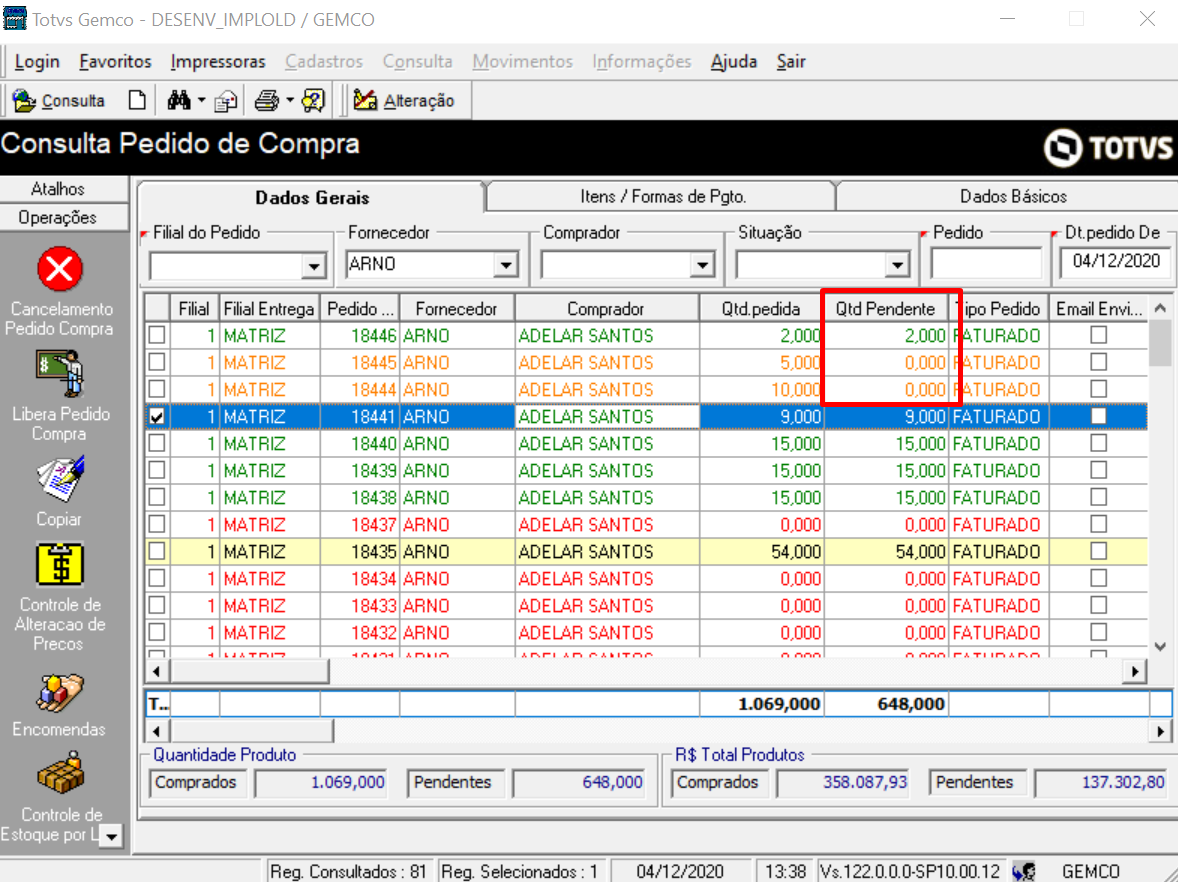This screenshot has width=1178, height=882.
Task: Select the Dados Gerais tab
Action: click(312, 198)
